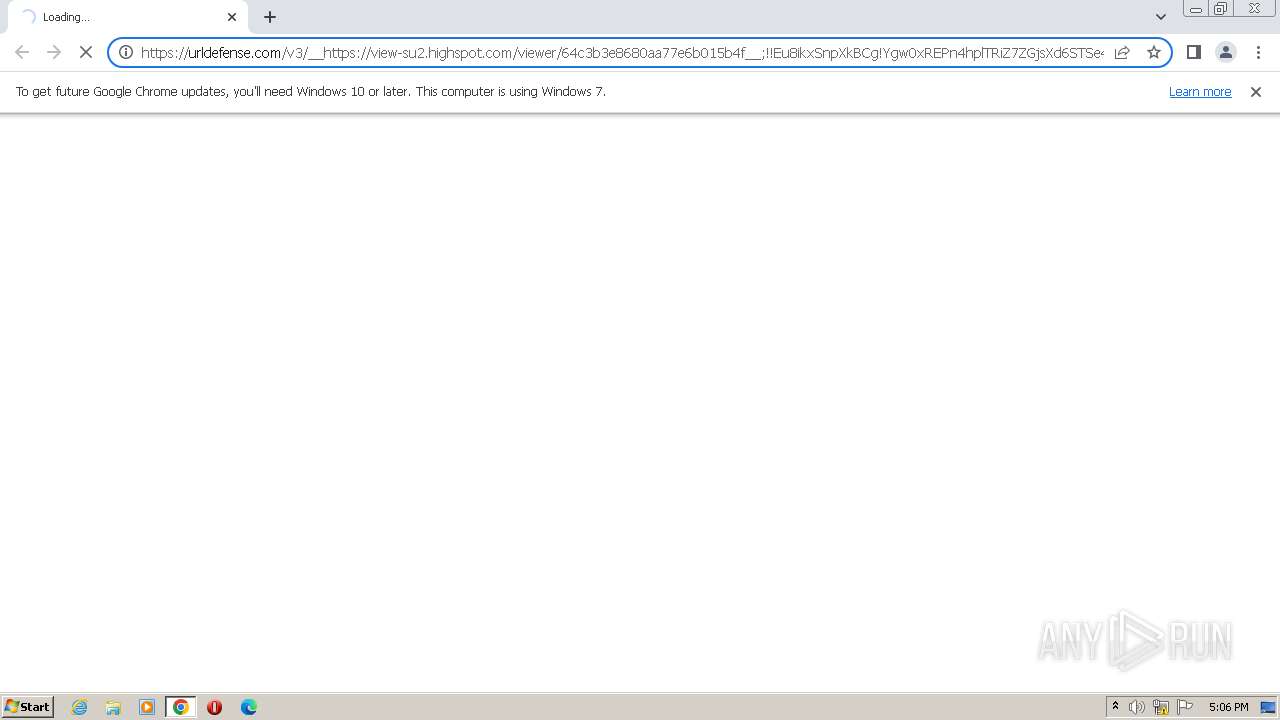
Task: Launch Windows Media Player from taskbar
Action: [147, 707]
